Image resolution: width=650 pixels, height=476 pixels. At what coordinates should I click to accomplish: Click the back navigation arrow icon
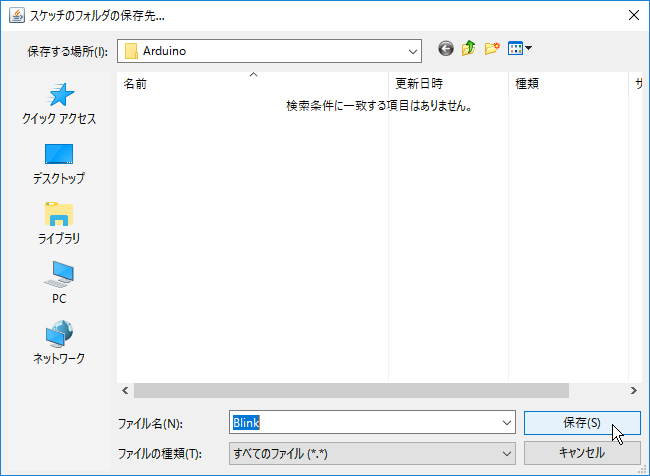[x=446, y=49]
